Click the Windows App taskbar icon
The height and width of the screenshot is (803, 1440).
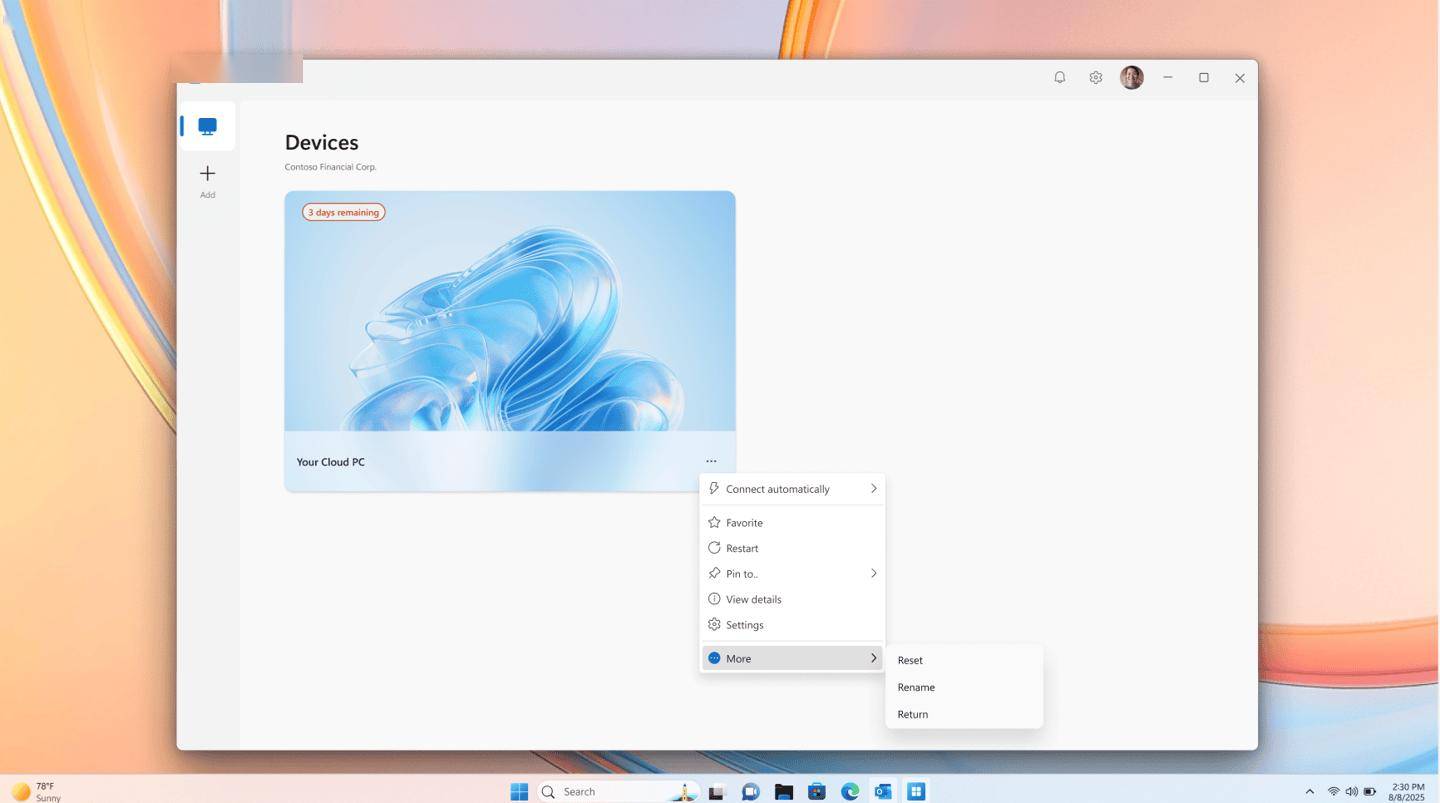[916, 791]
